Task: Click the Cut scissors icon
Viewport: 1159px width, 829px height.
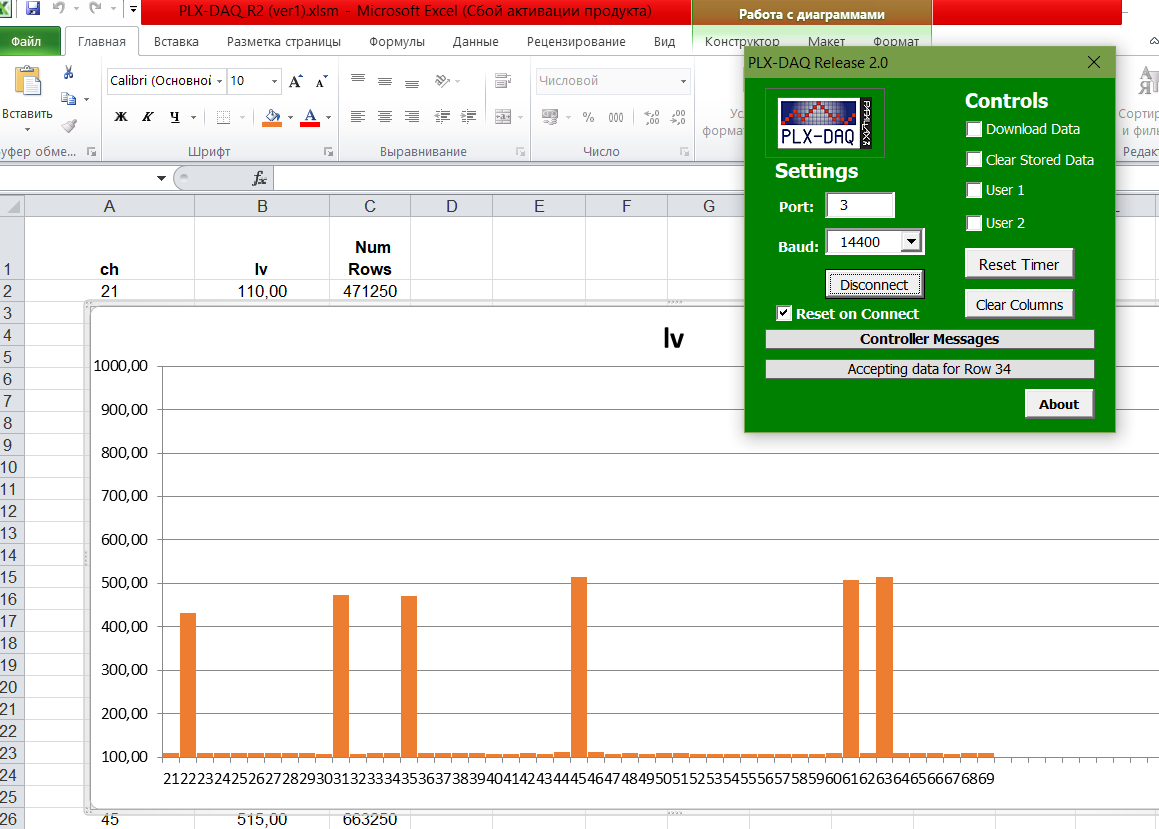Action: [68, 72]
